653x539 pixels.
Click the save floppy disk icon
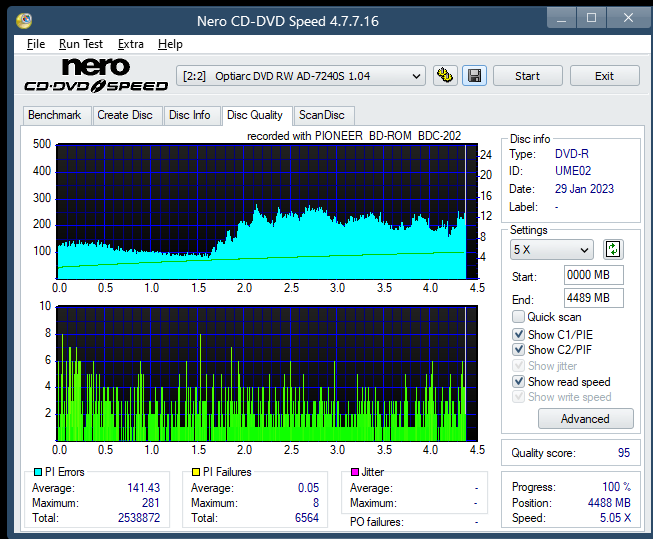pos(474,76)
